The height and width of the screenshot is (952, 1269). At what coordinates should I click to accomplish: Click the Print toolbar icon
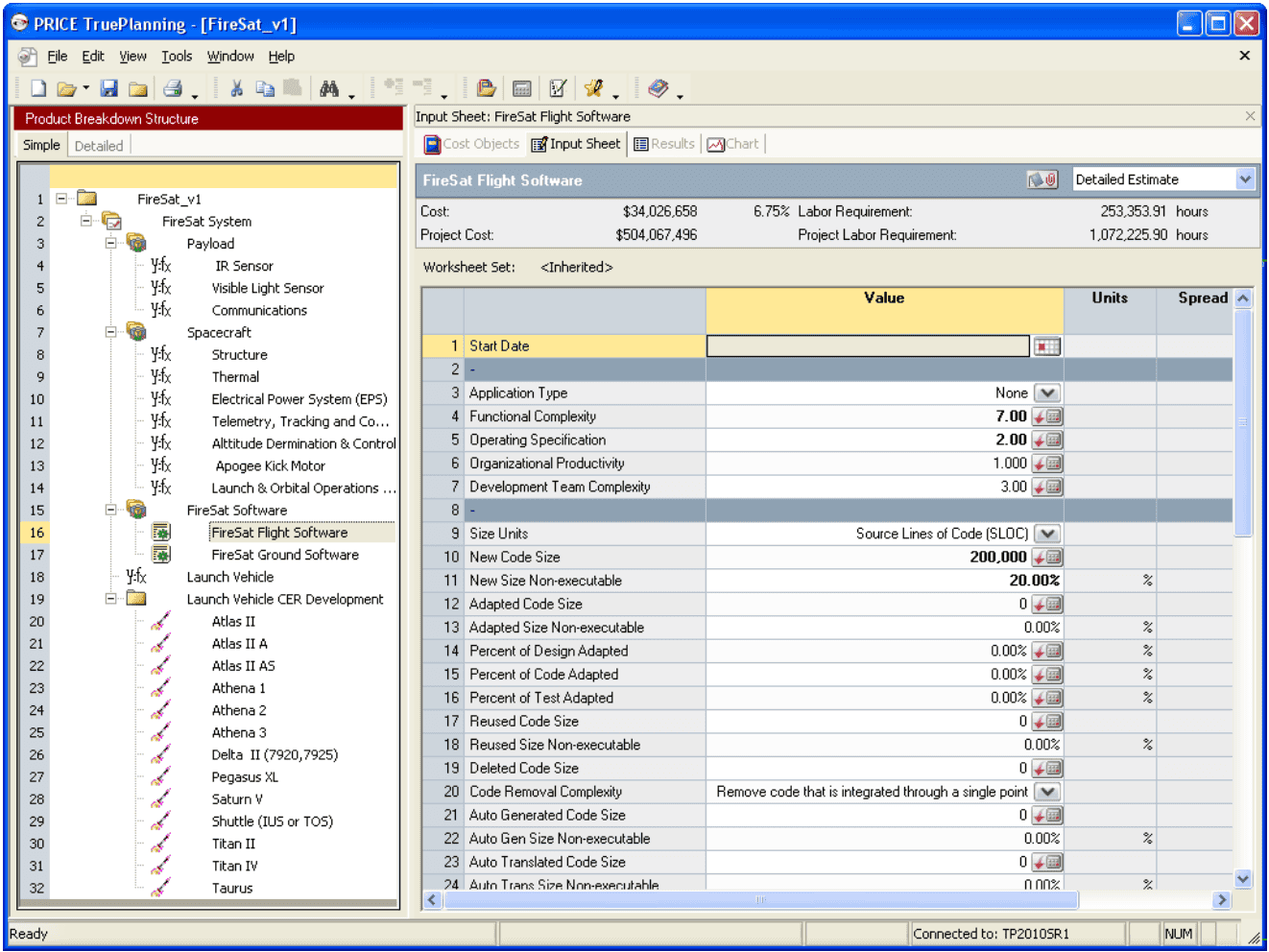(173, 89)
